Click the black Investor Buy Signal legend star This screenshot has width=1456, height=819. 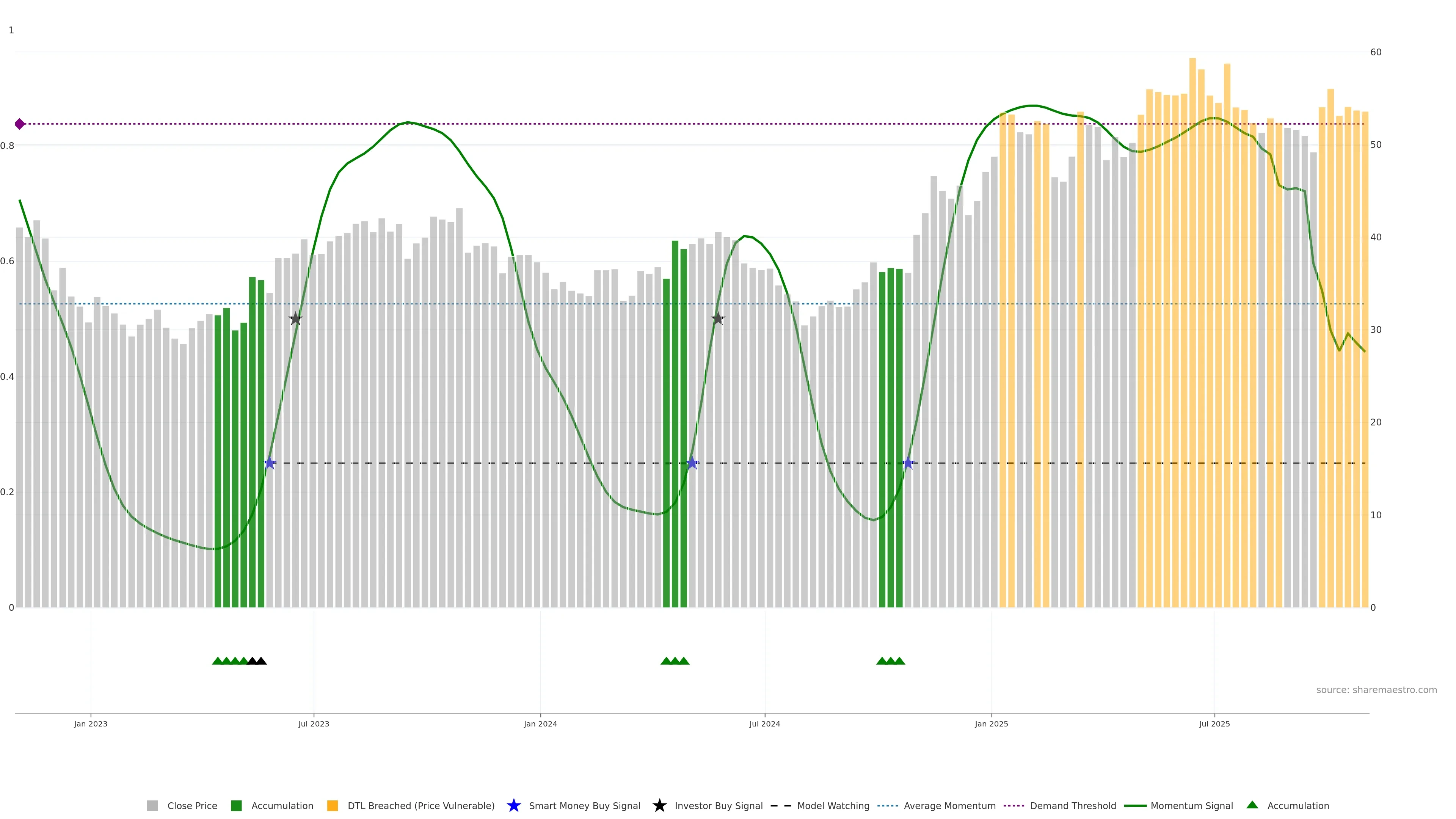(660, 805)
